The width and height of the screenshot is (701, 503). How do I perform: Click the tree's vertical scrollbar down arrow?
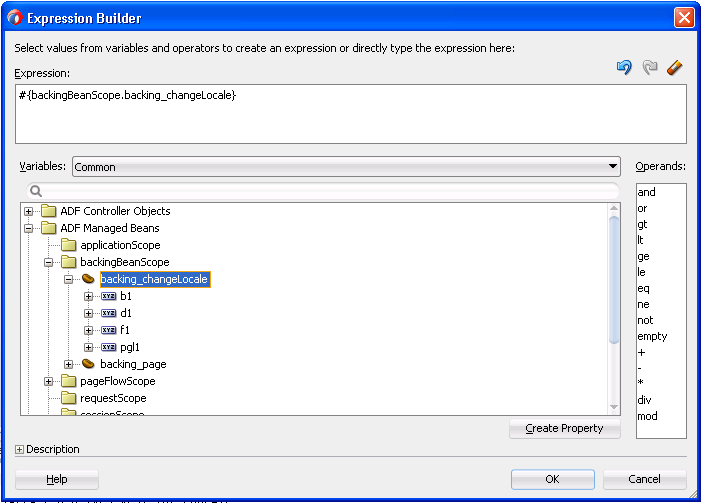614,407
